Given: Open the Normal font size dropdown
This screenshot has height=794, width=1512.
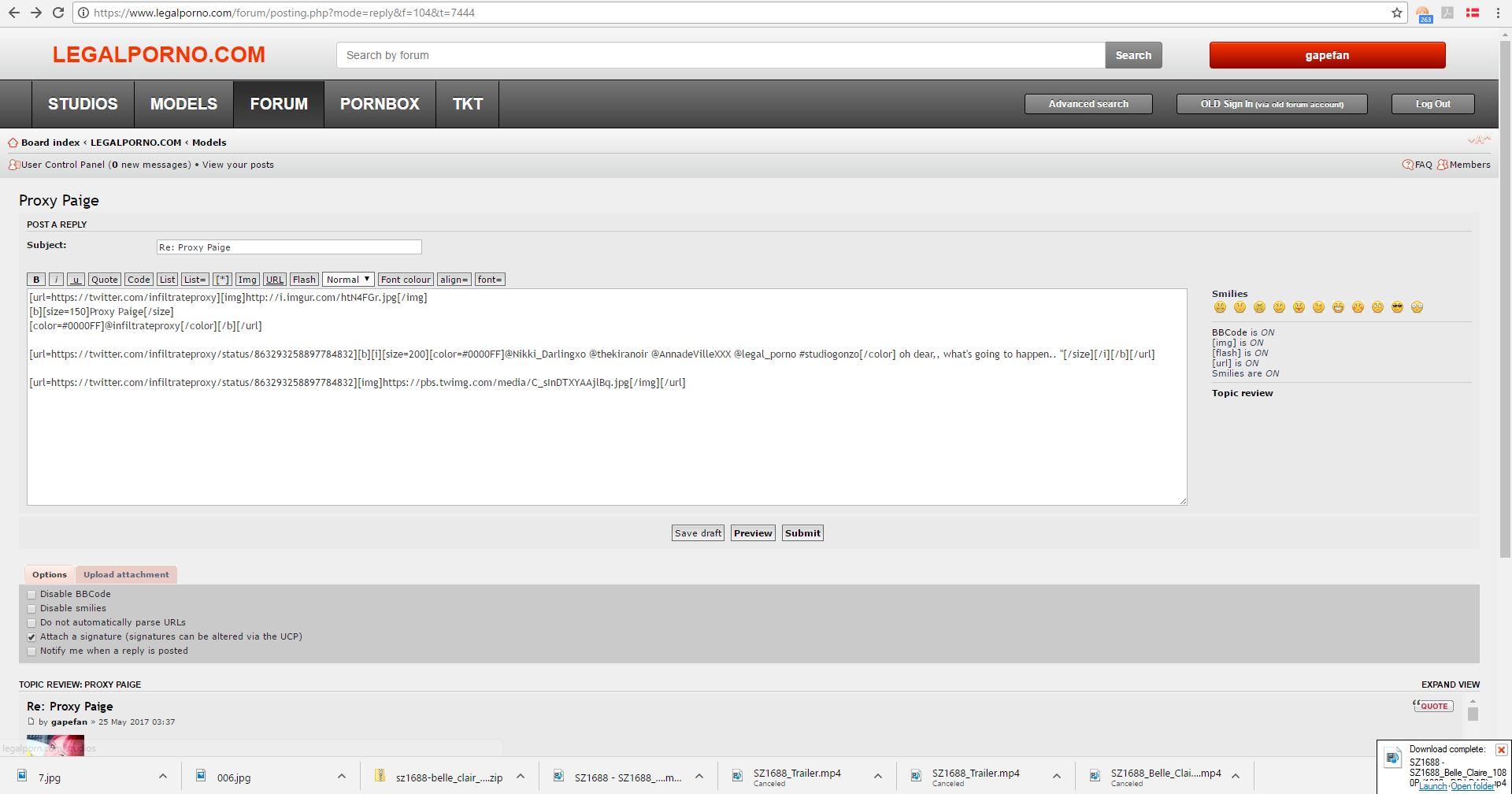Looking at the screenshot, I should 348,280.
